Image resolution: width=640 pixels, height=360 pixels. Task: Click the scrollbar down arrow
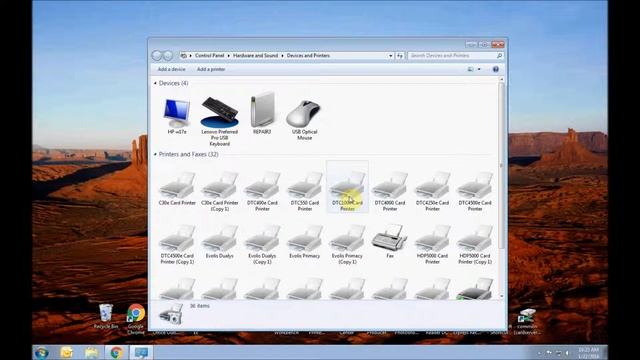pos(502,296)
